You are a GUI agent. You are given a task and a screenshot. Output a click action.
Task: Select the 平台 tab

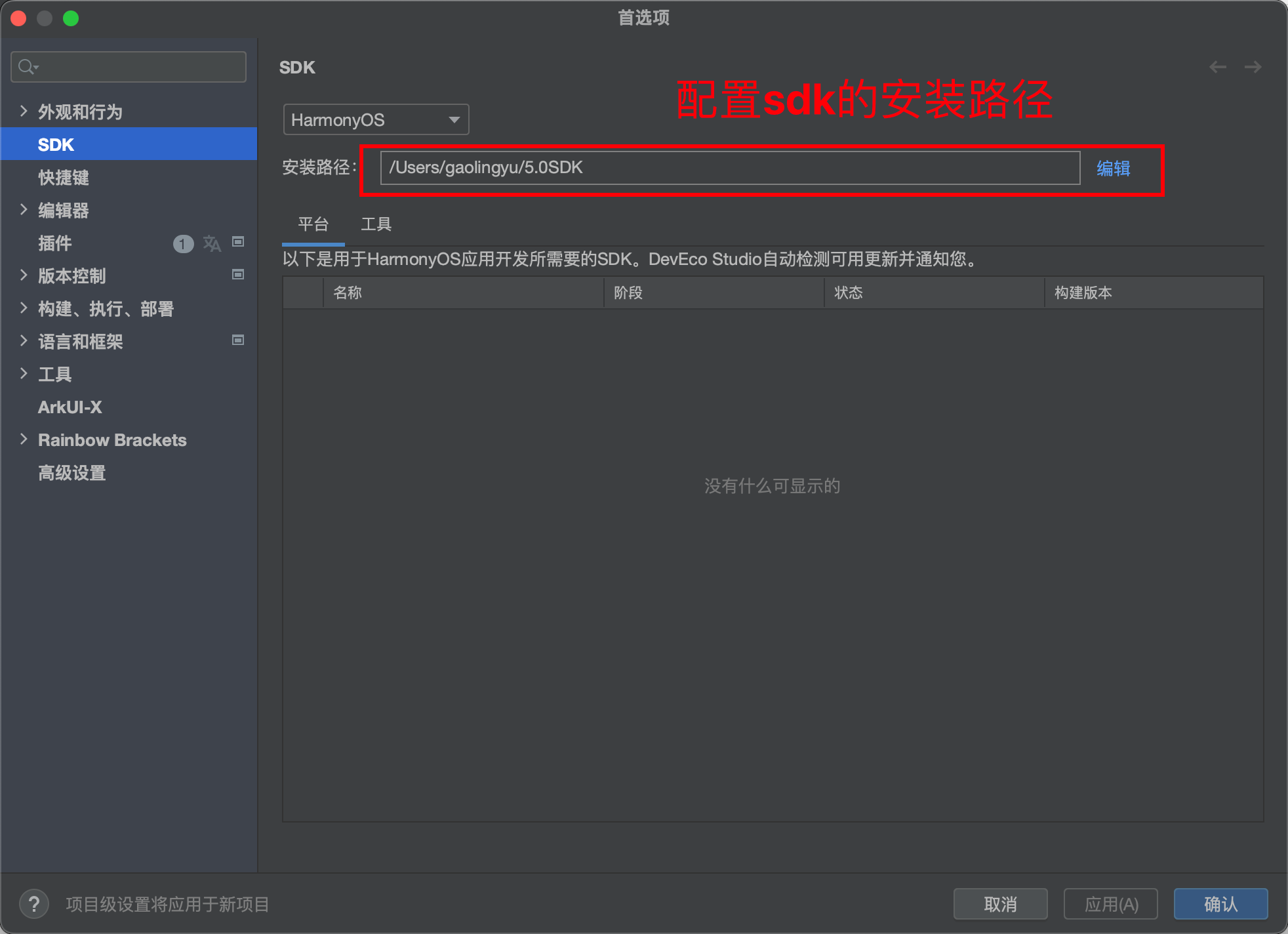313,224
